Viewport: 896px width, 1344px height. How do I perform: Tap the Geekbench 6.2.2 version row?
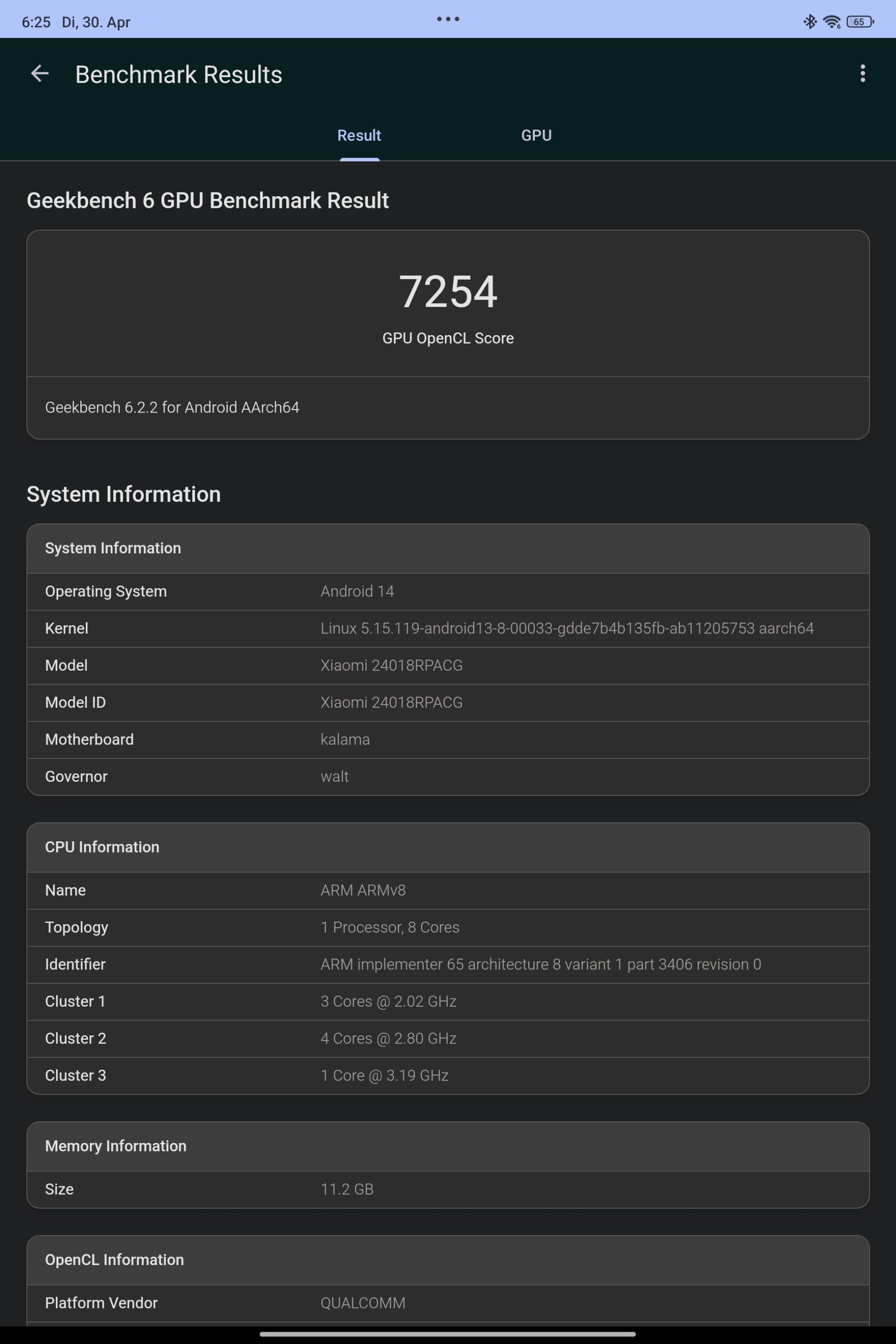pos(172,407)
